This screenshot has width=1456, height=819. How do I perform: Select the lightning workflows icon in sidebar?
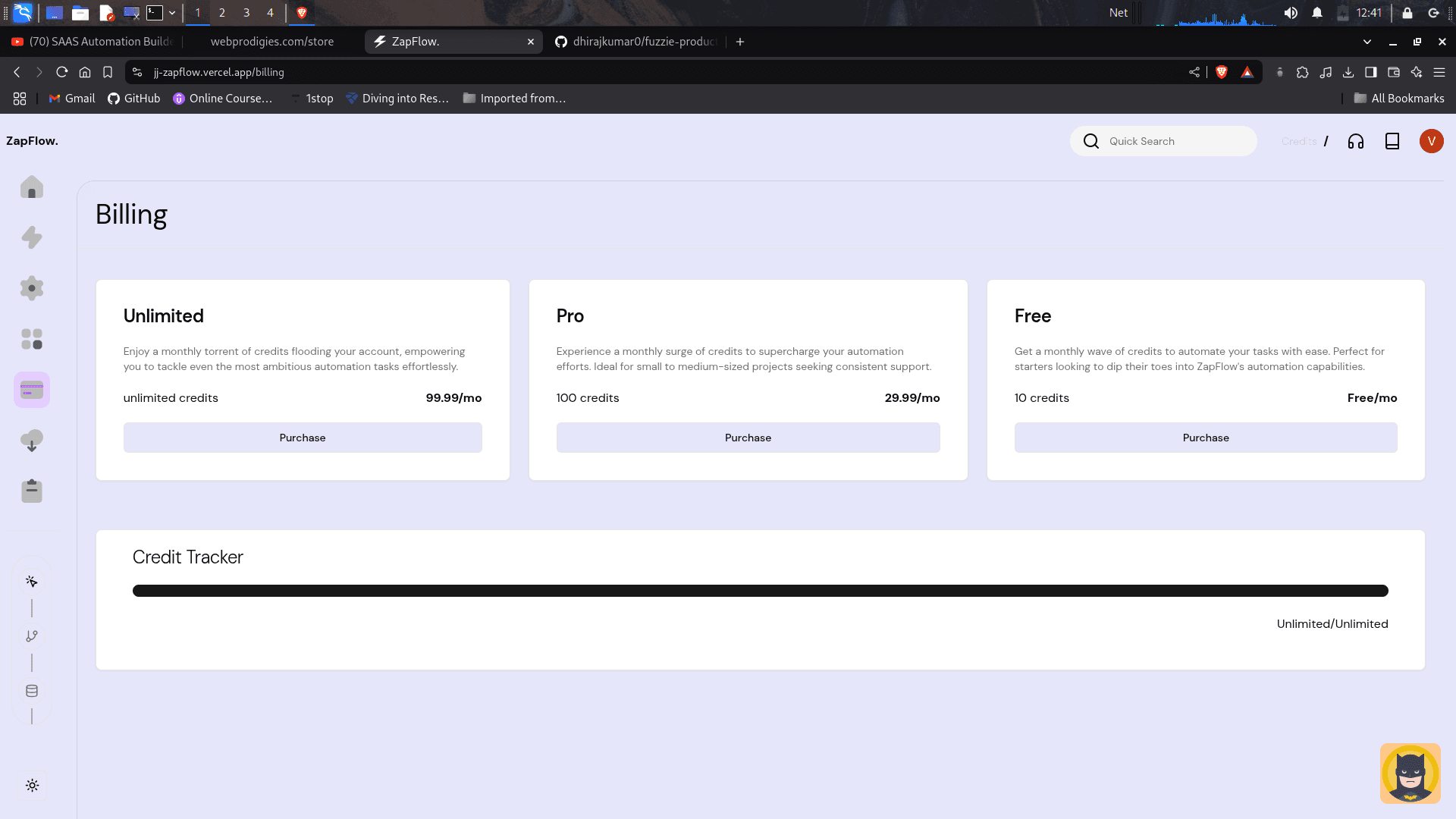(31, 237)
